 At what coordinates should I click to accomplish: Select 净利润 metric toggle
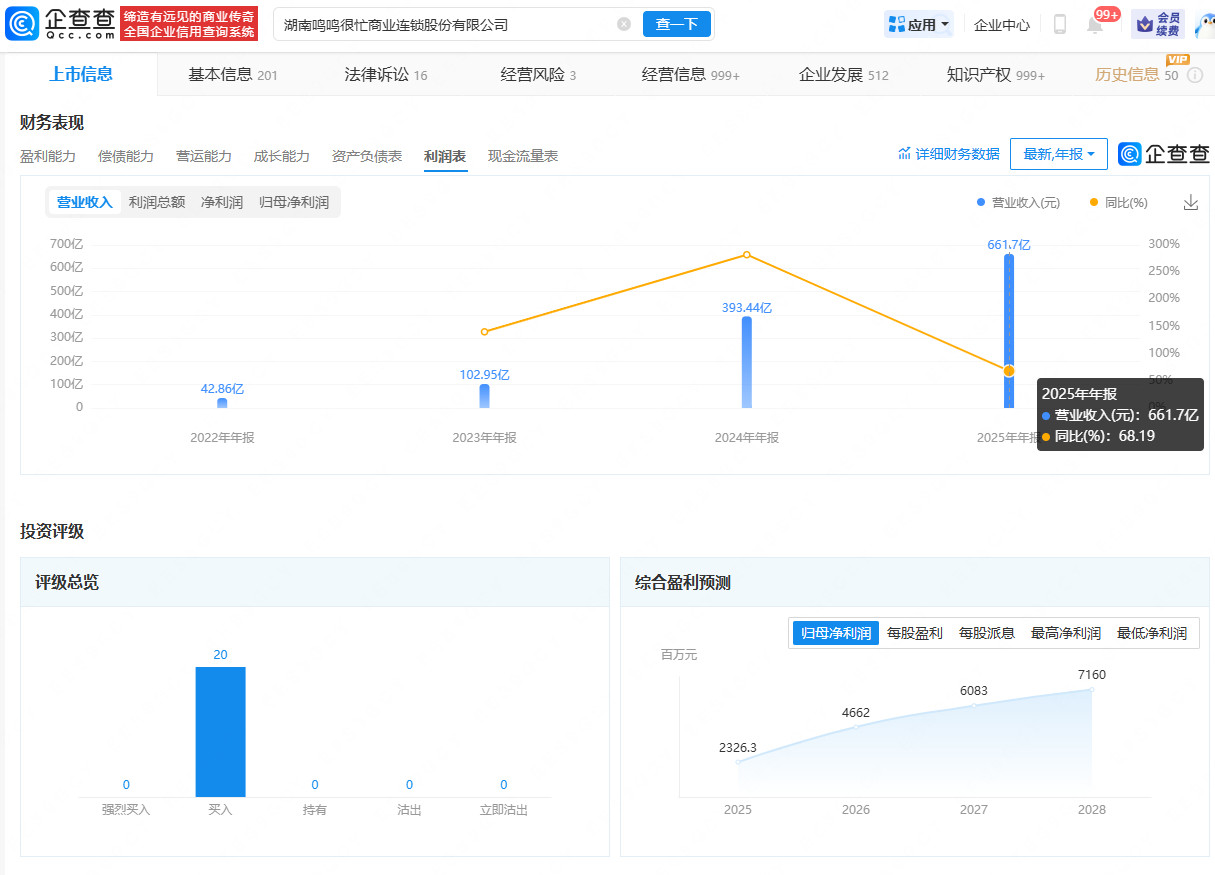(222, 202)
